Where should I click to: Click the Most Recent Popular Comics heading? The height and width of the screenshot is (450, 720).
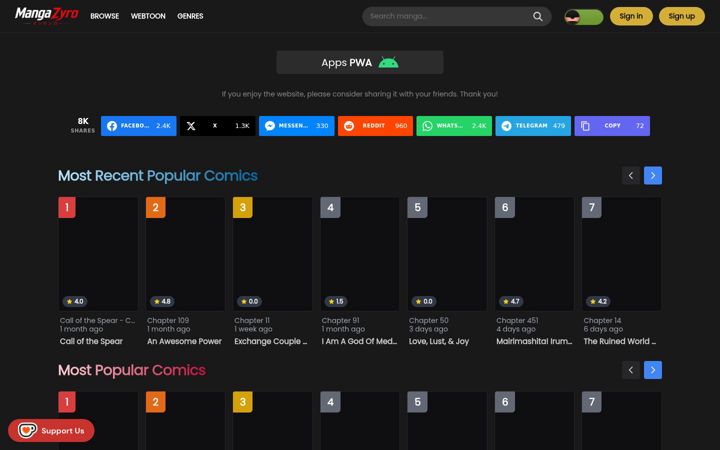tap(158, 175)
